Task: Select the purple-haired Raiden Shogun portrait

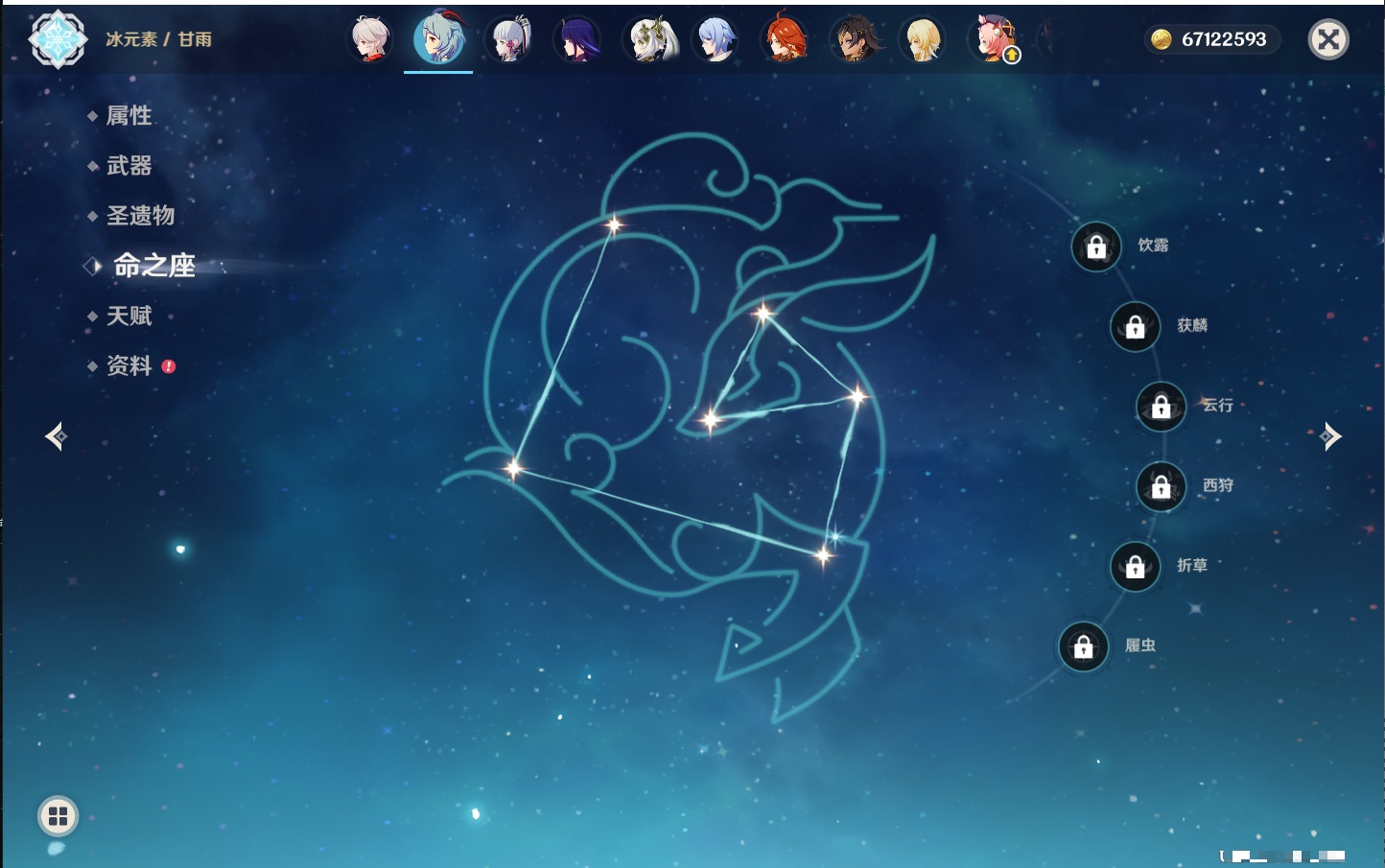Action: click(x=577, y=40)
